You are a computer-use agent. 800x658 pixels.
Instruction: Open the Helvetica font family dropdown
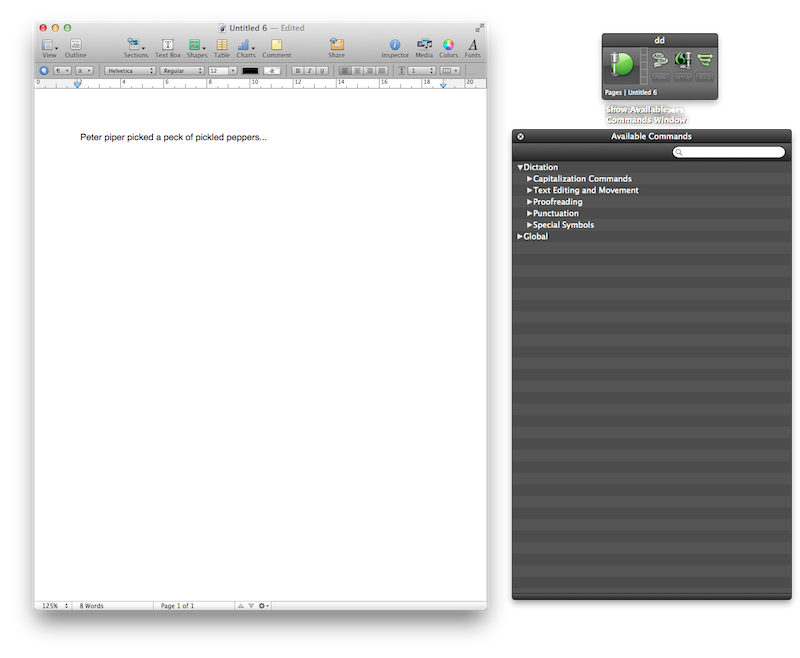tap(130, 70)
